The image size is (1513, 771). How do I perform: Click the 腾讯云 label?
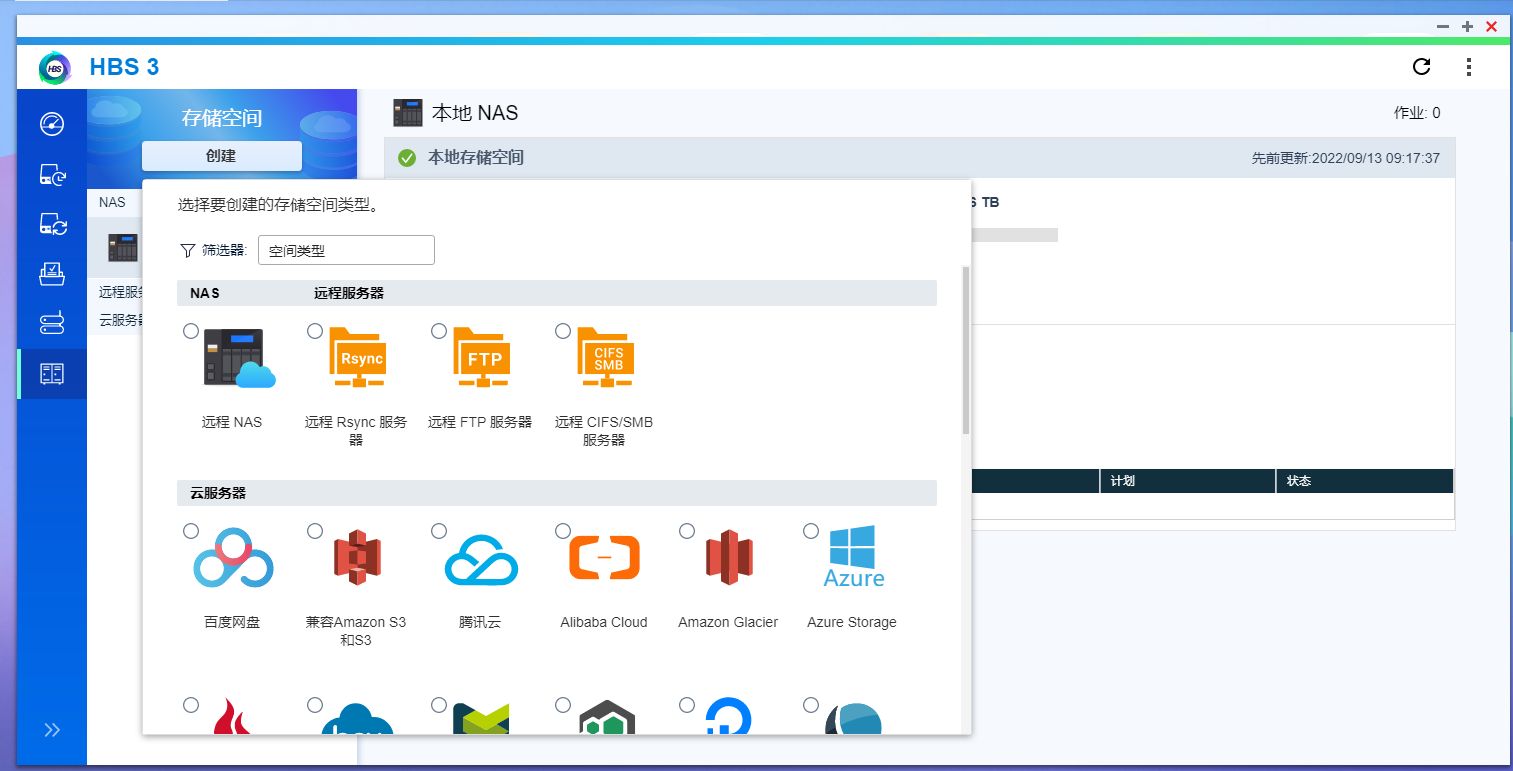pyautogui.click(x=480, y=622)
